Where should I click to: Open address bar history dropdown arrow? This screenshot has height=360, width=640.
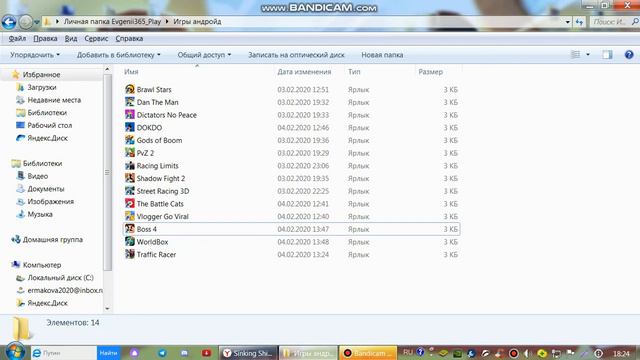pos(568,22)
